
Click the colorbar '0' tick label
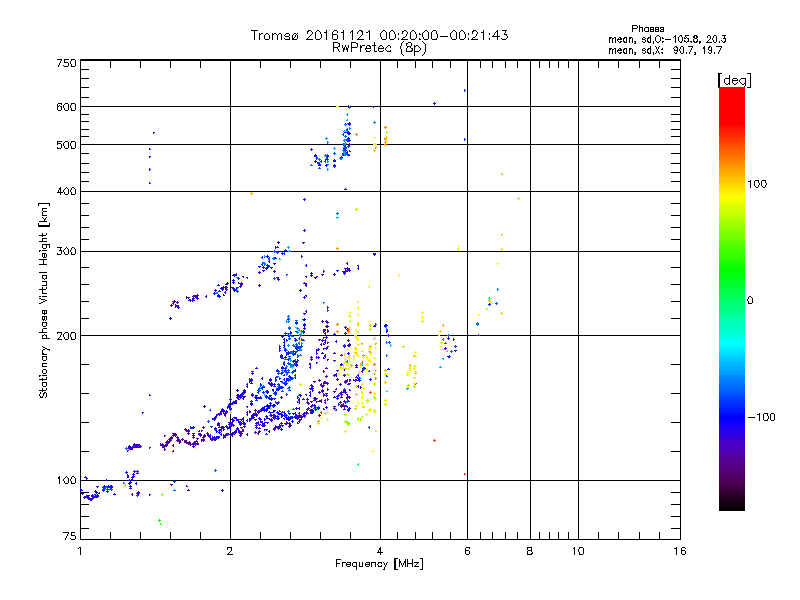[750, 301]
